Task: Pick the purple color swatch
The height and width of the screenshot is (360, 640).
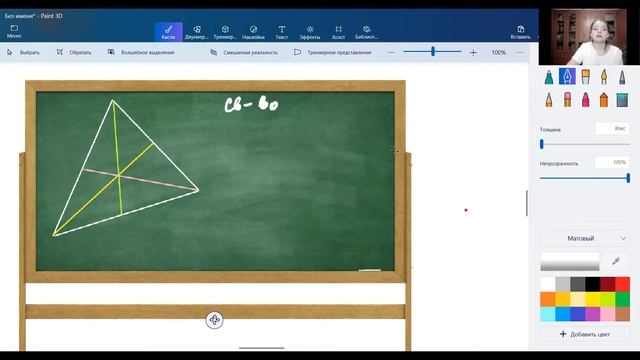Action: 592,314
